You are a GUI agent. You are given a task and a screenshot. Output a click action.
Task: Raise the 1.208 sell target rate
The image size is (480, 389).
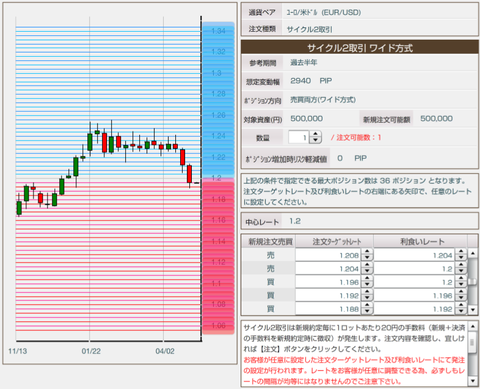click(367, 252)
